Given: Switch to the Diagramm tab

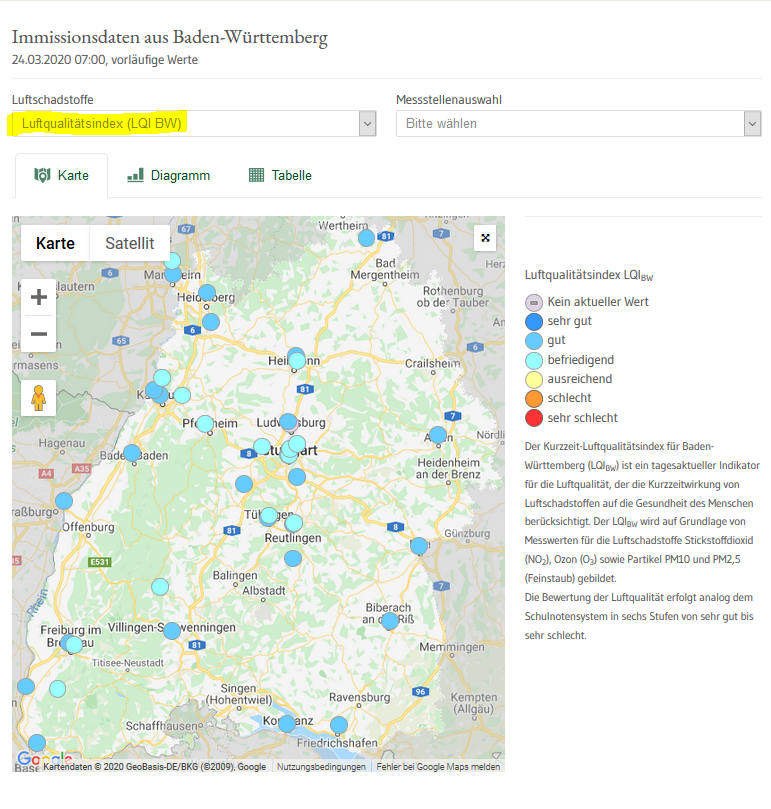Looking at the screenshot, I should pos(169,175).
